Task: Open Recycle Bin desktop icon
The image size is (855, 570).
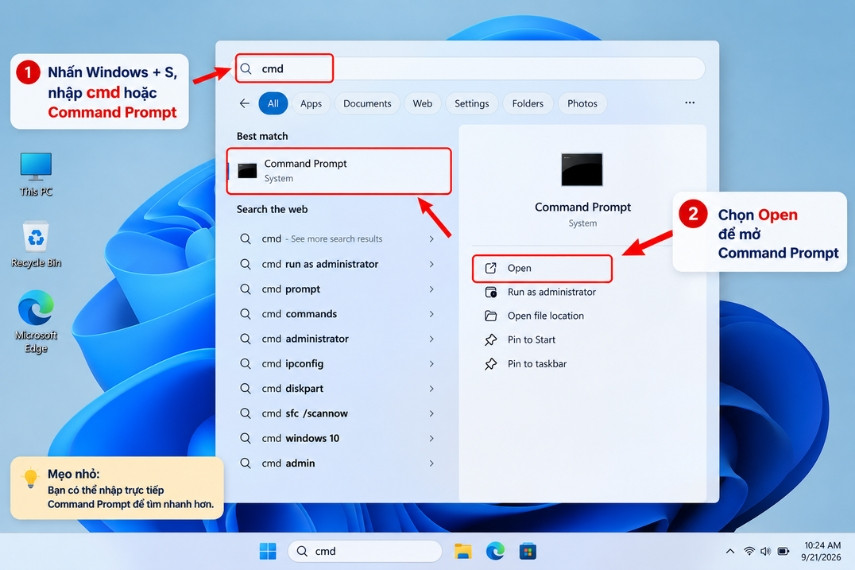Action: pyautogui.click(x=36, y=244)
